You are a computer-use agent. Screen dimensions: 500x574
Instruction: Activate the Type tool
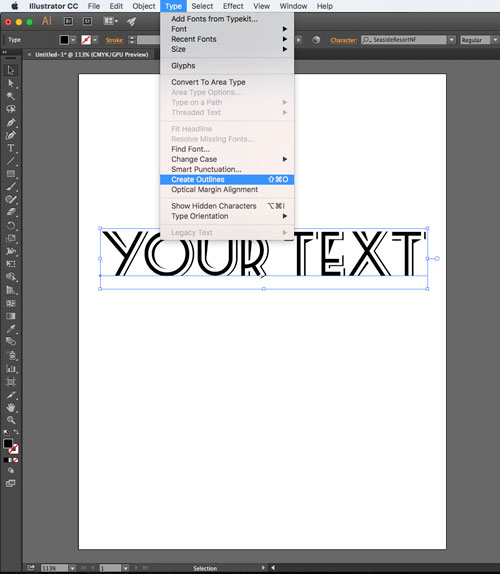point(11,148)
